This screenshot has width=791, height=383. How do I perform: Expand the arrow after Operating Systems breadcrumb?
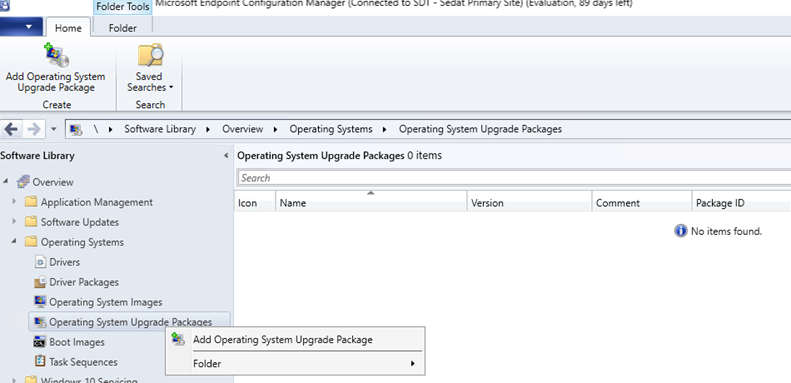tap(385, 130)
